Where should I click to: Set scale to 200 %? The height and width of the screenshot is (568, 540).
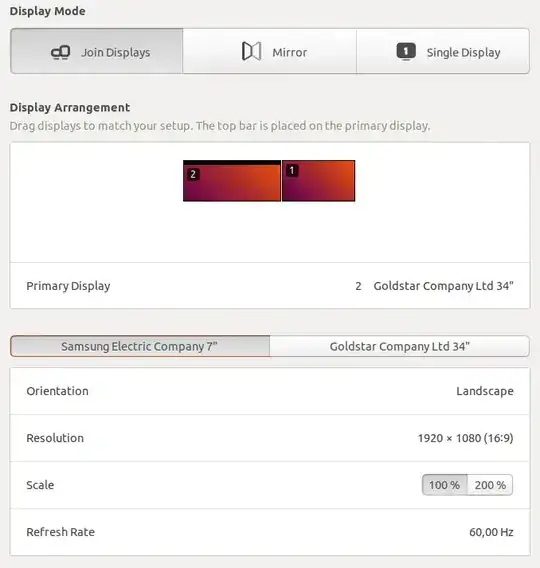490,485
